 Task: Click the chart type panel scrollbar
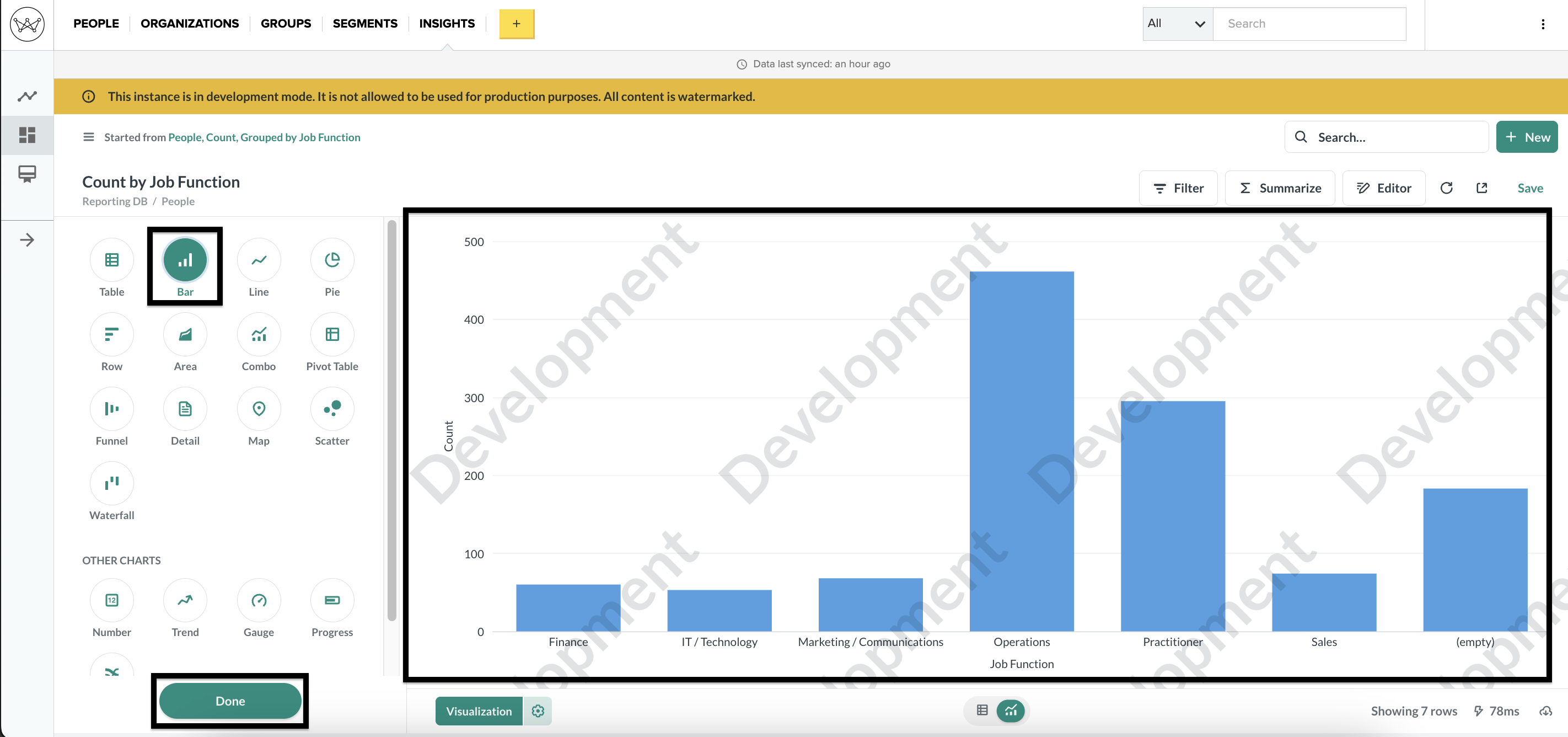pos(391,420)
